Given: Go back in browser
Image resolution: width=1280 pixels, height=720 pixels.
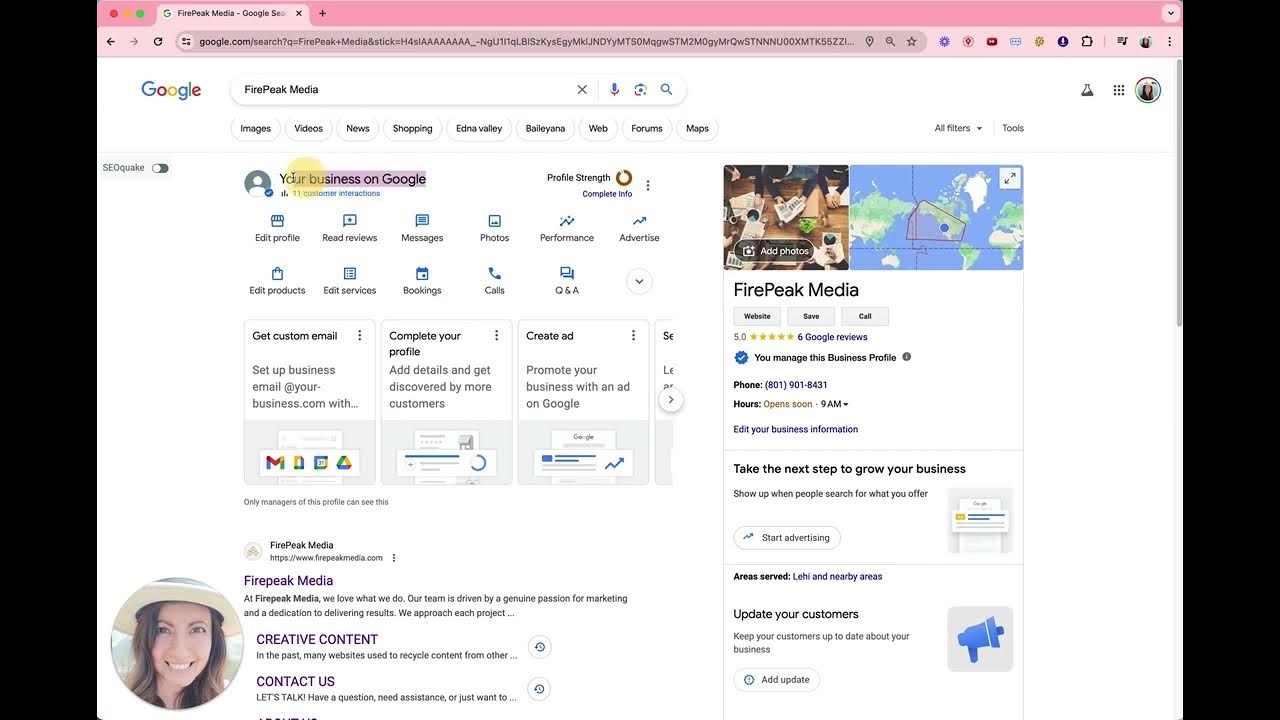Looking at the screenshot, I should click(x=111, y=41).
